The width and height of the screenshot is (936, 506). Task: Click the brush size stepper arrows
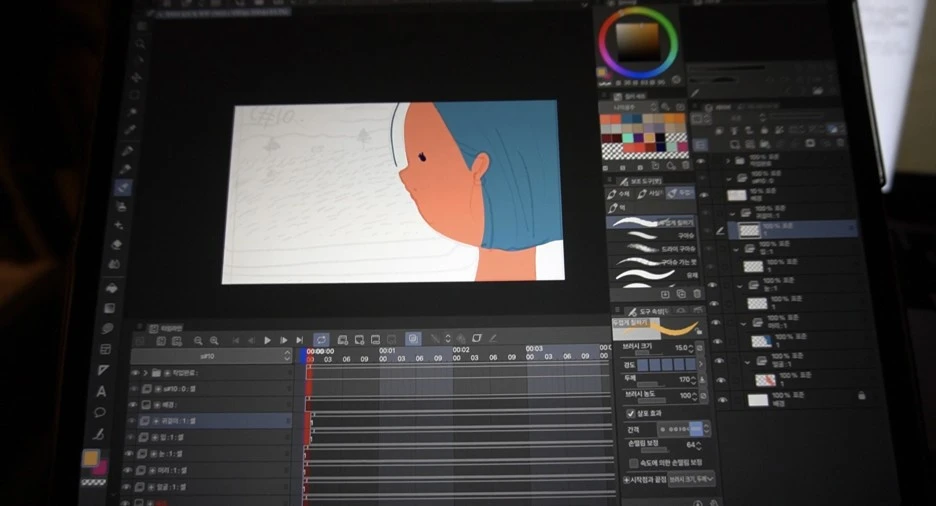691,348
